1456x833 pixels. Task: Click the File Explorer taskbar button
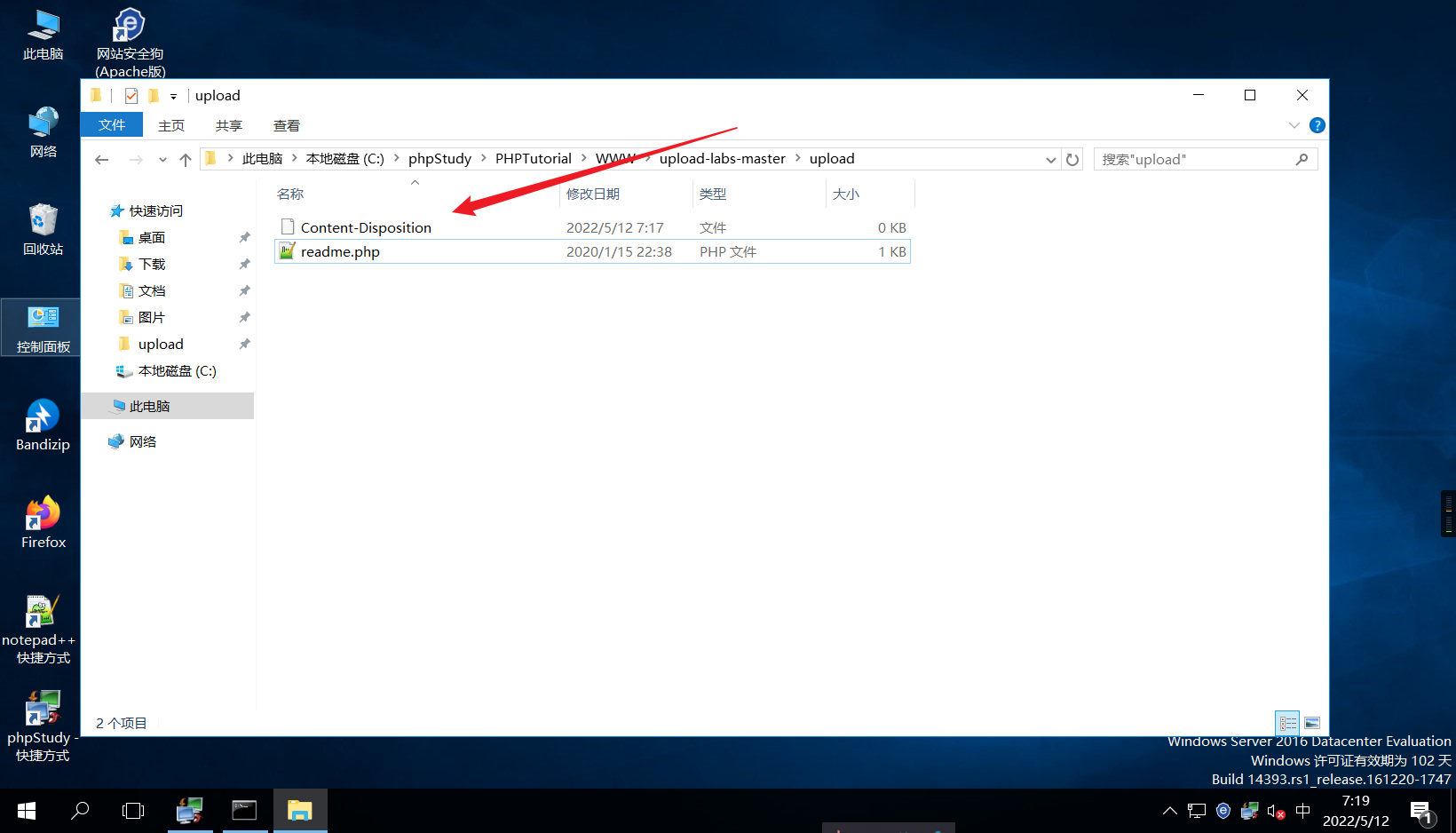(x=300, y=811)
